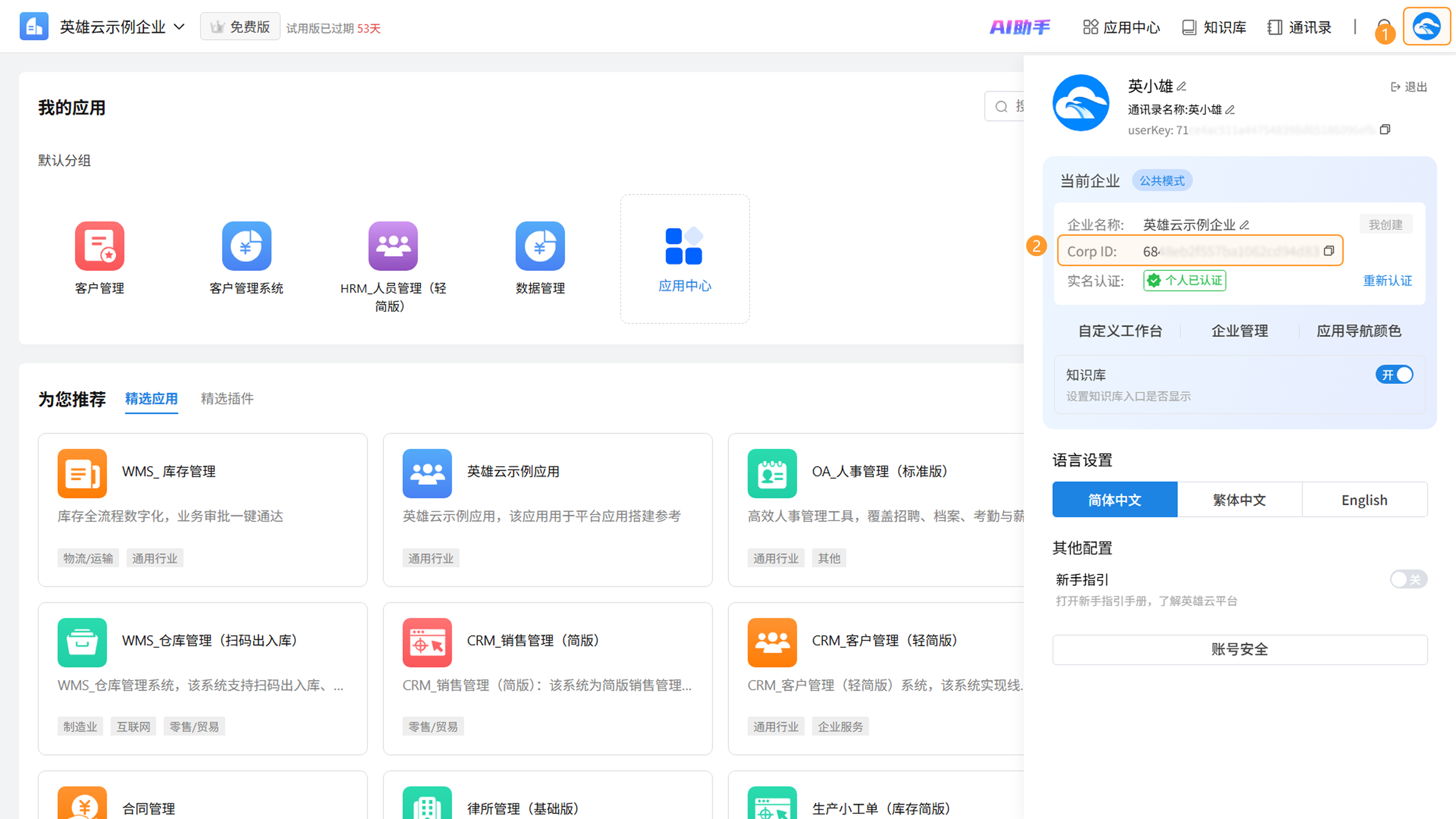This screenshot has width=1456, height=819.
Task: Open the 免费版 plan badge
Action: tap(240, 27)
